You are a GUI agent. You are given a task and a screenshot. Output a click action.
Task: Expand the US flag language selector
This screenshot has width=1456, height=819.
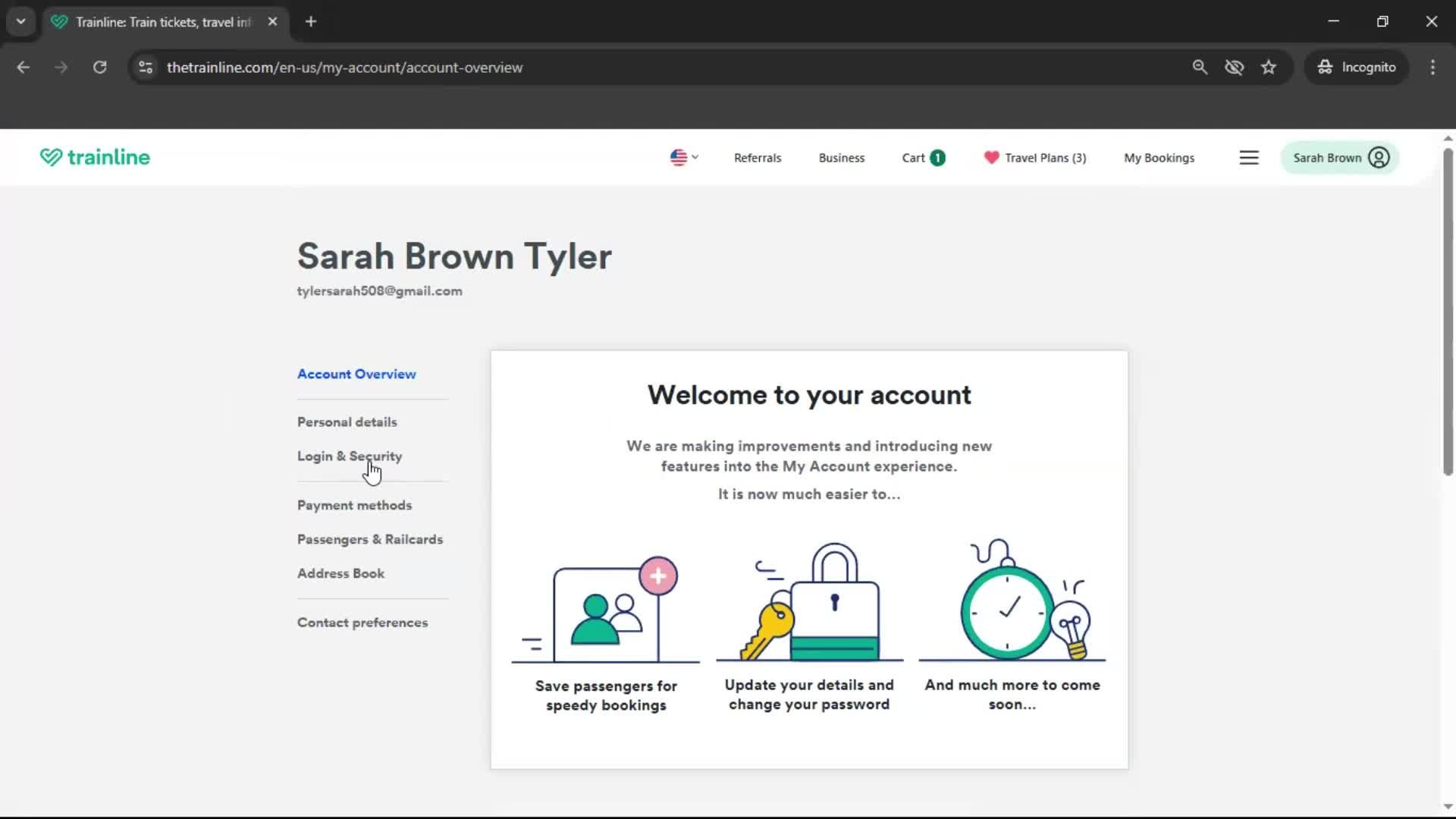683,158
